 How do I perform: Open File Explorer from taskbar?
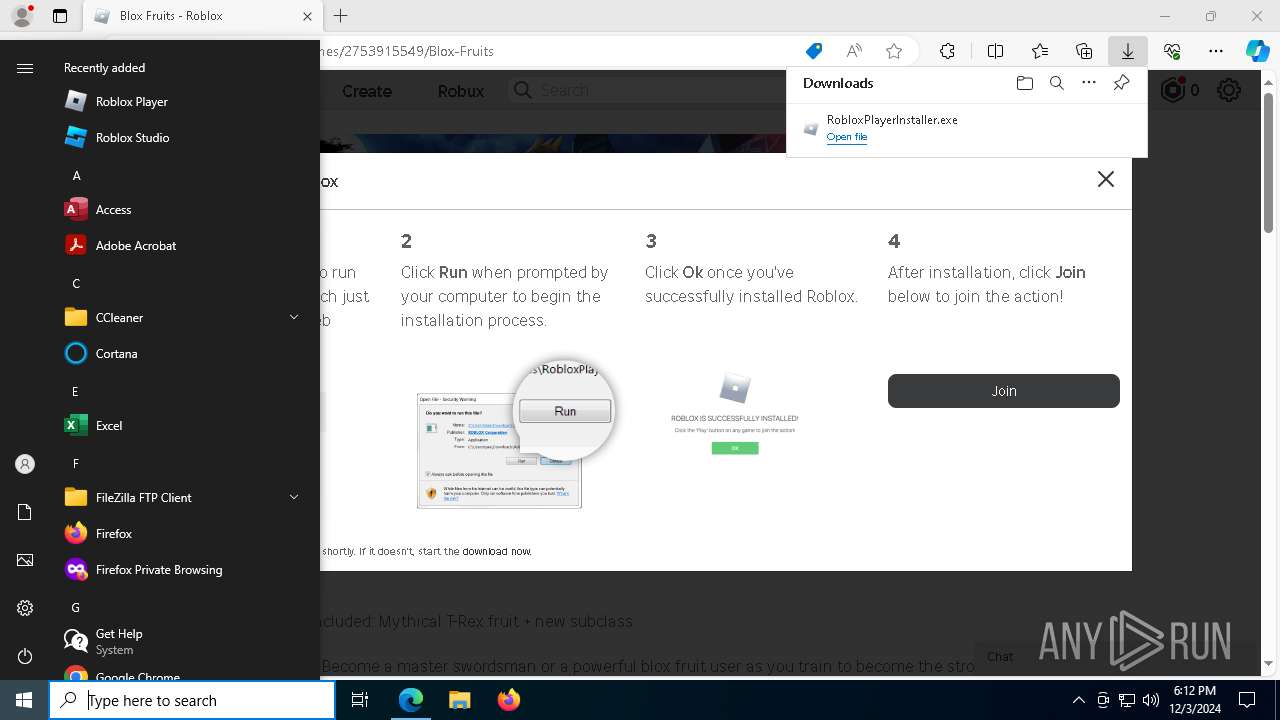coord(459,700)
